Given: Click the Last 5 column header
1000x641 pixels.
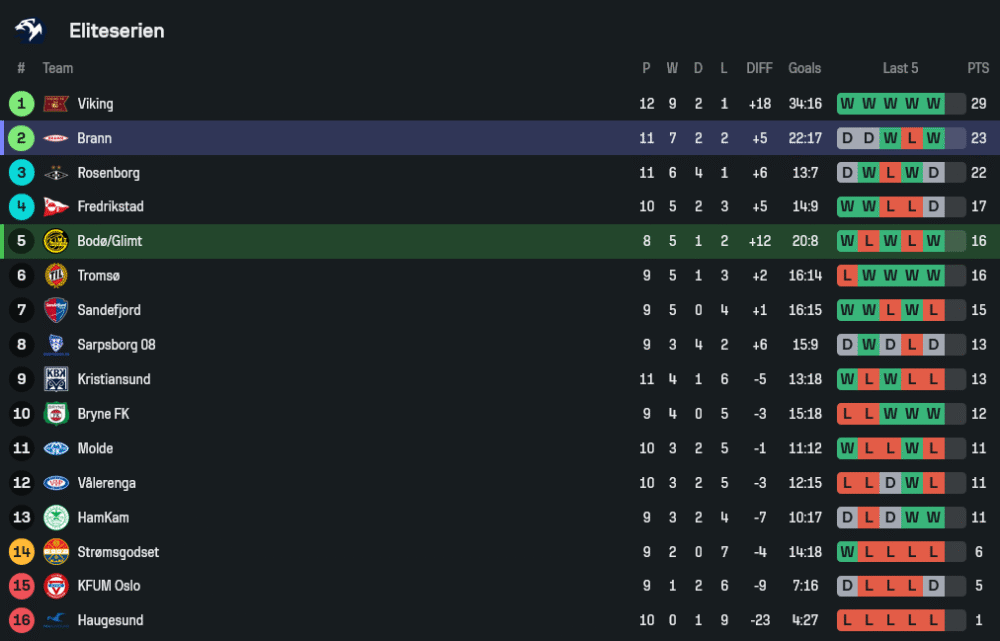Looking at the screenshot, I should [x=900, y=68].
